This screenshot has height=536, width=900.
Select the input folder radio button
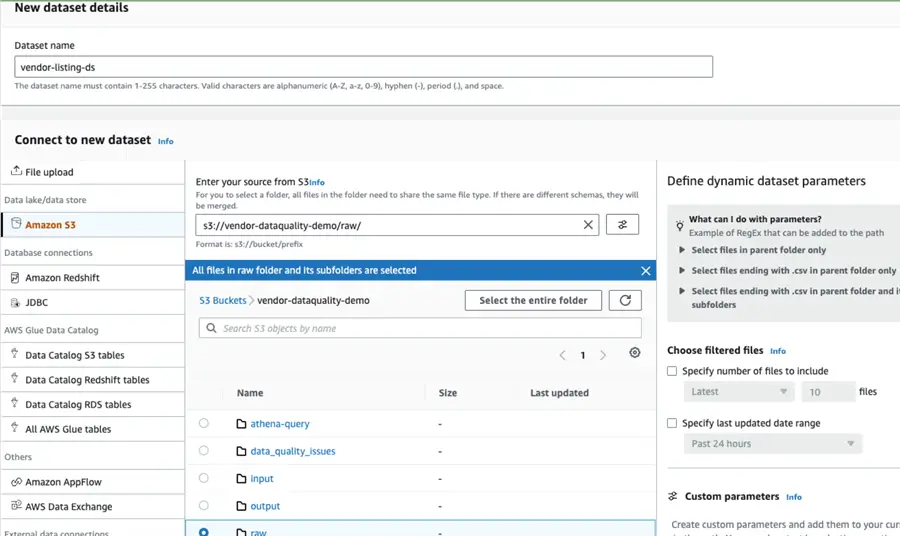(204, 478)
